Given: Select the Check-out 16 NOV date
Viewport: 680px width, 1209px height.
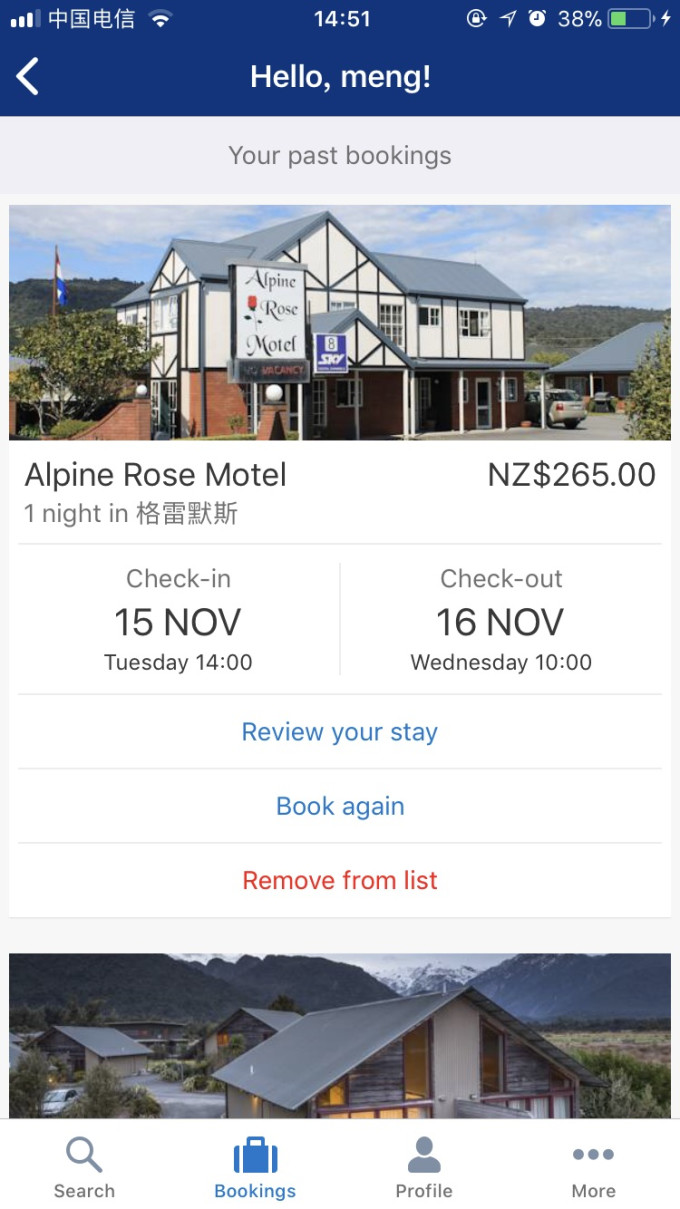Looking at the screenshot, I should [x=501, y=621].
